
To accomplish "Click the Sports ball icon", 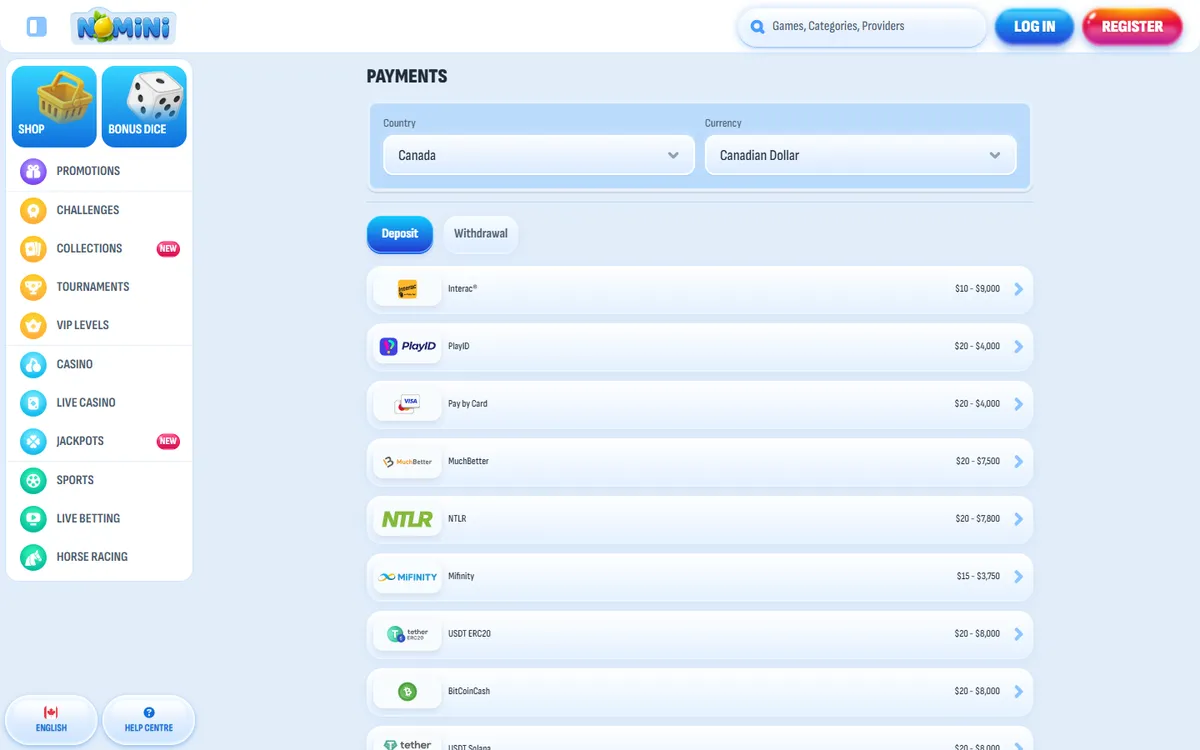I will pos(33,480).
